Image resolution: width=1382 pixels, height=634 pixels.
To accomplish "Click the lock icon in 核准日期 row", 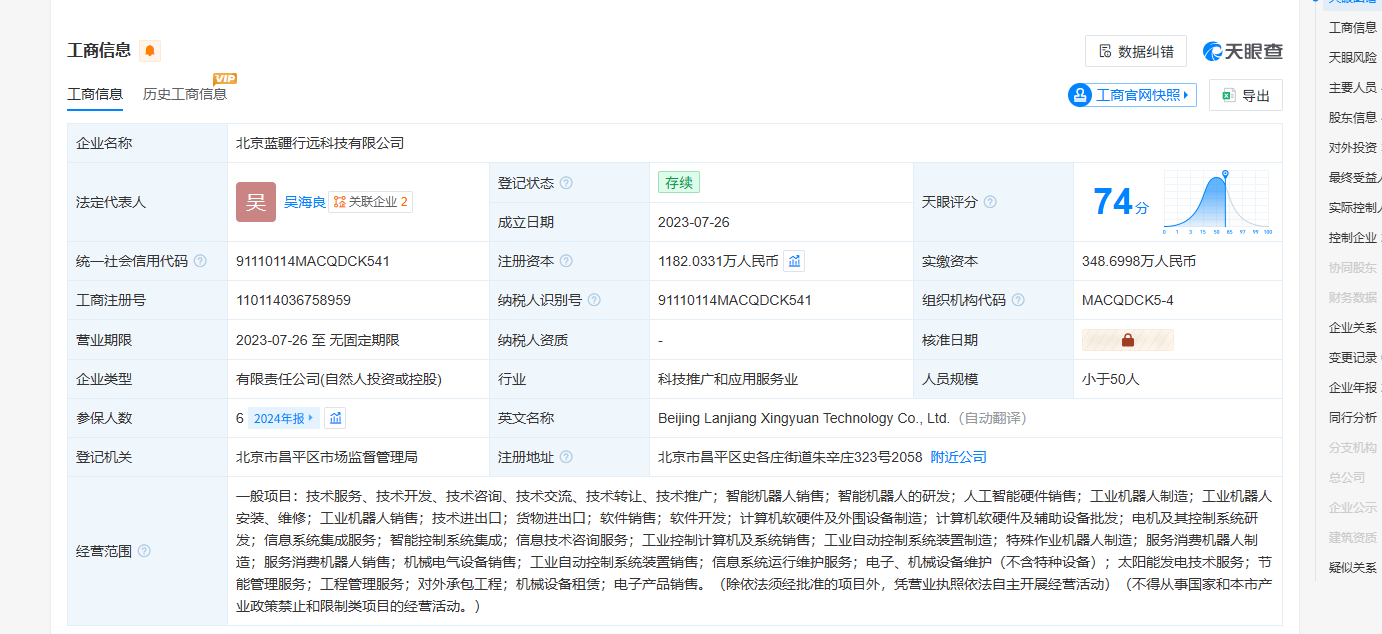I will [x=1127, y=340].
